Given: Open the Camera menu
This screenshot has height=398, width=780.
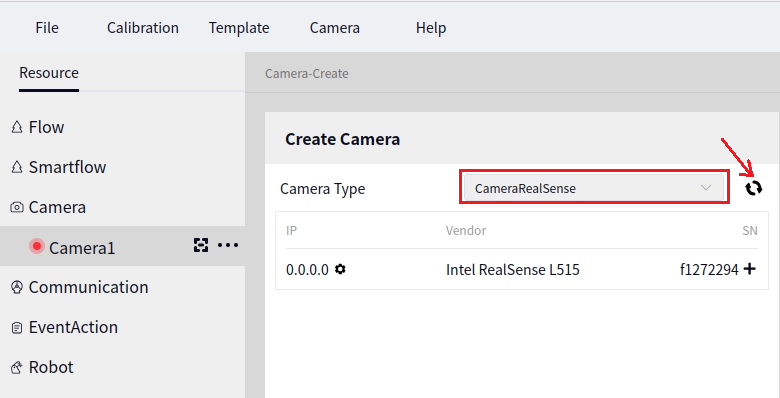Looking at the screenshot, I should pos(335,28).
